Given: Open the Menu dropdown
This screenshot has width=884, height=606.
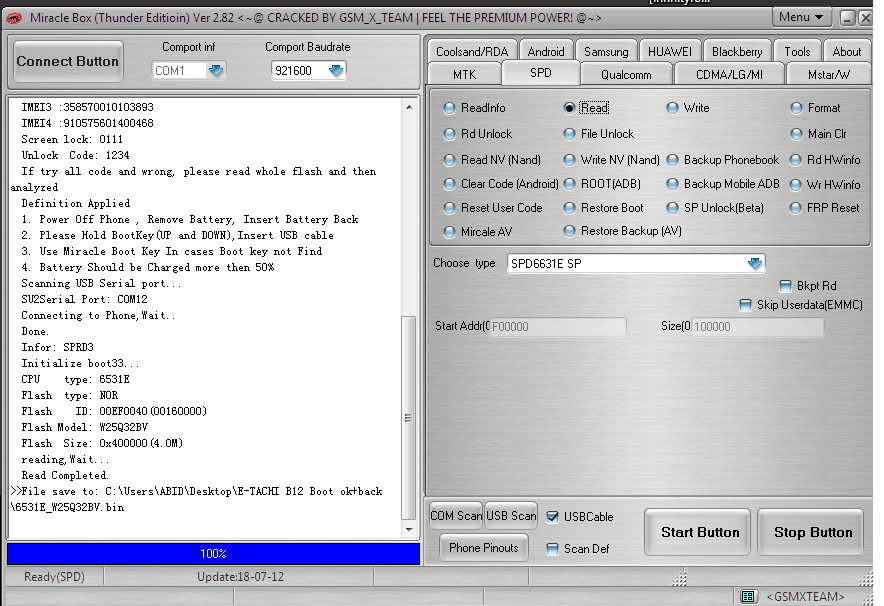Looking at the screenshot, I should pyautogui.click(x=801, y=17).
